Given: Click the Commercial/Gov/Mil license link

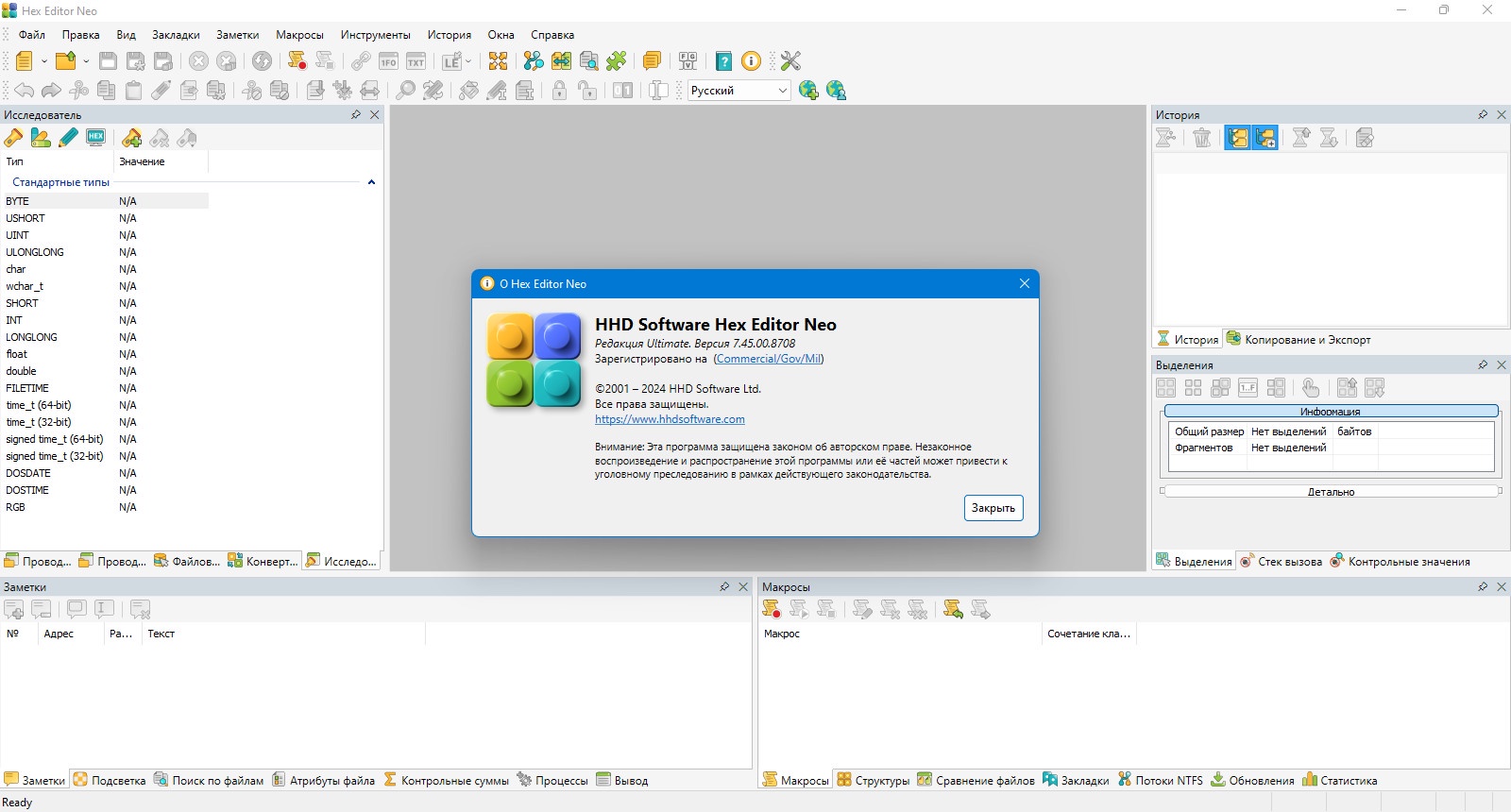Looking at the screenshot, I should 769,359.
